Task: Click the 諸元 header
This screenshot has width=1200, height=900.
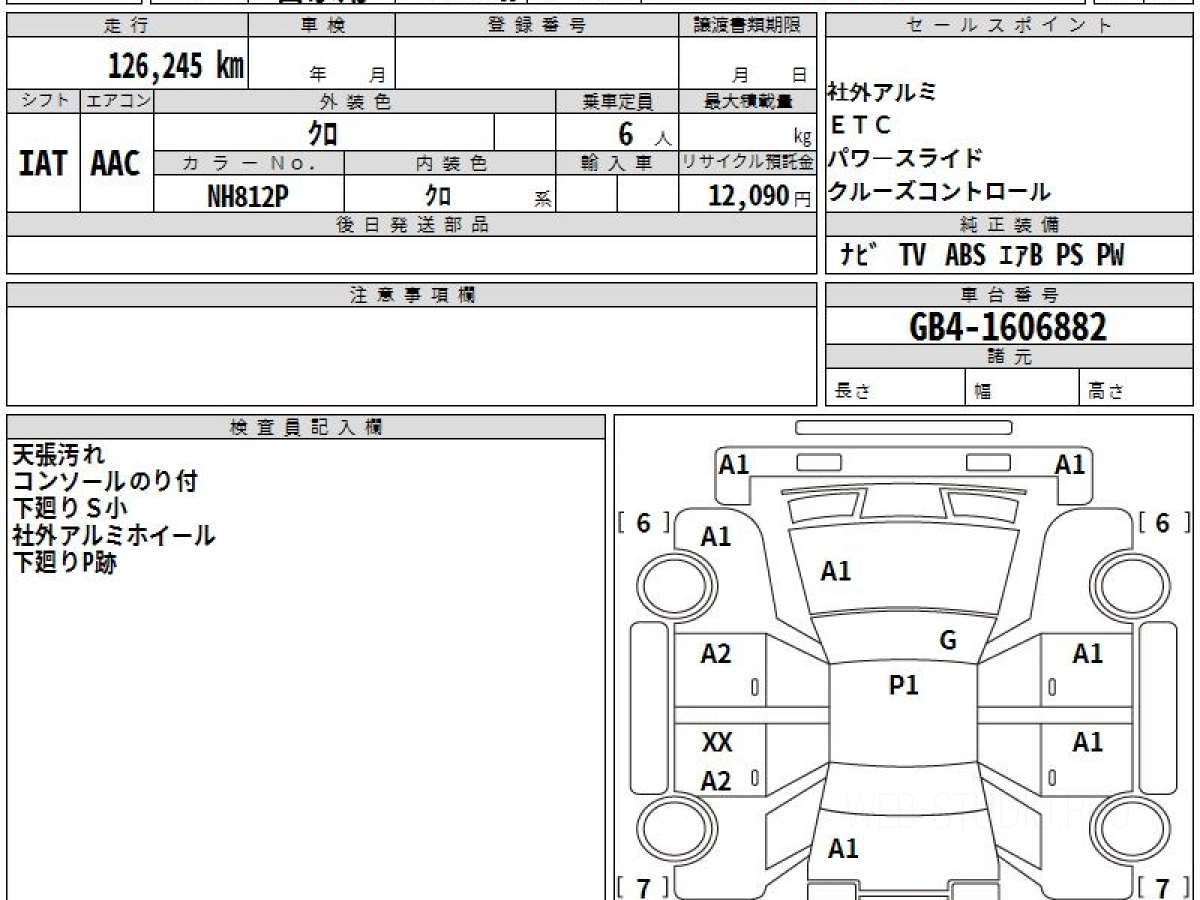Action: click(1009, 357)
